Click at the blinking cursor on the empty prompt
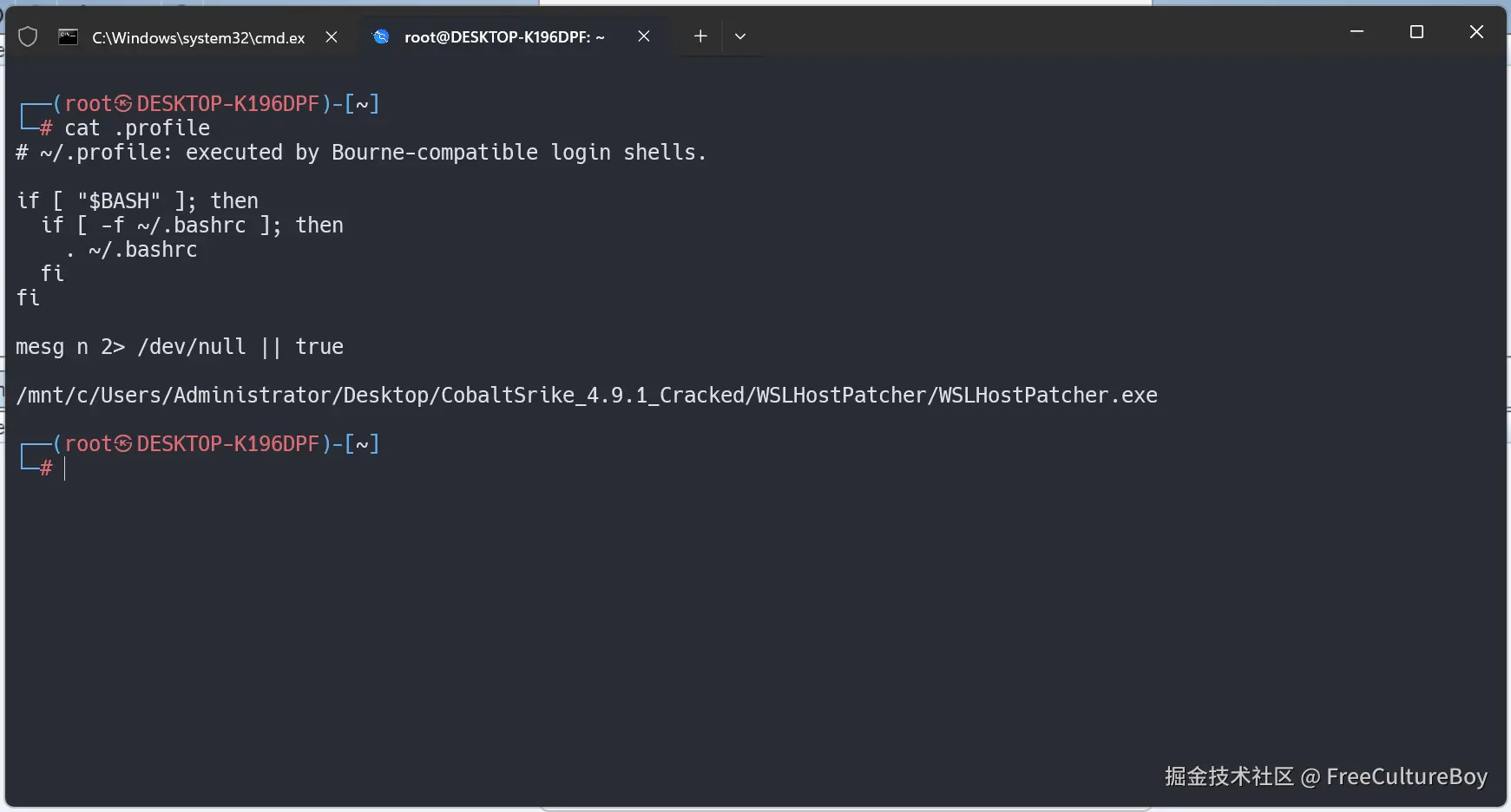The image size is (1511, 812). coord(65,468)
